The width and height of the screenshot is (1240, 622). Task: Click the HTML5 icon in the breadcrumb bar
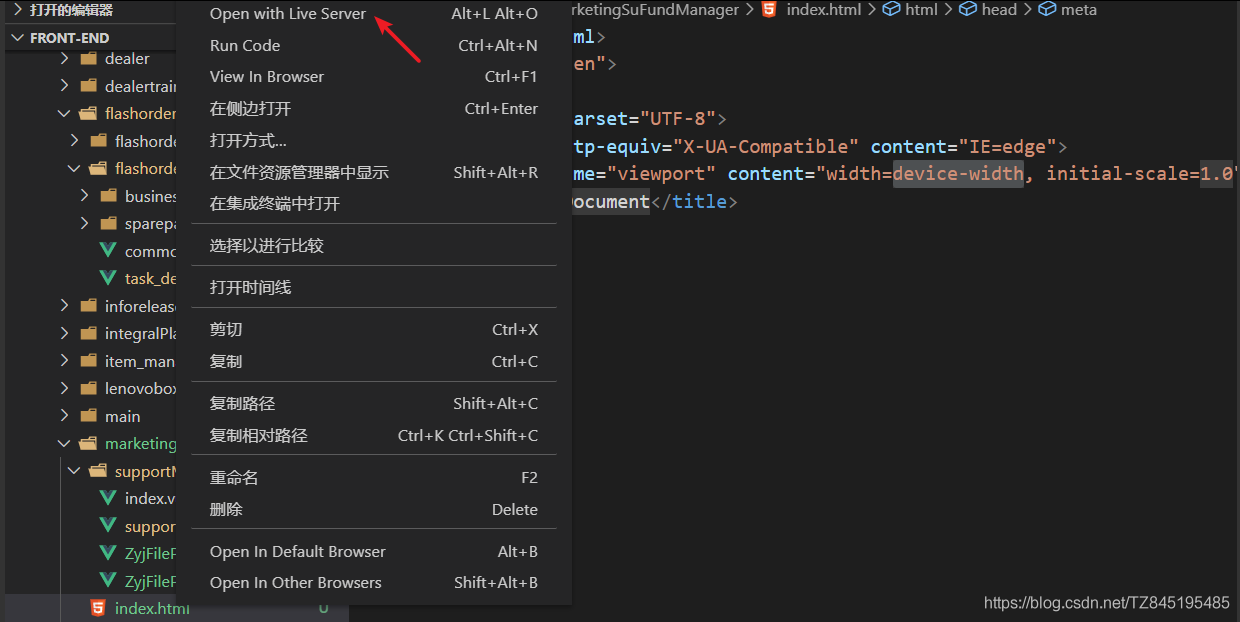point(768,10)
